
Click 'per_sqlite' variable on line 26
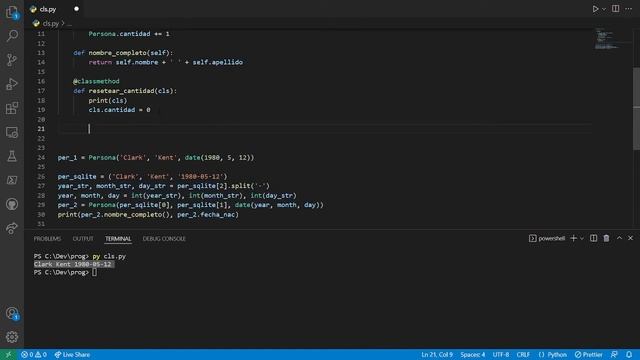(x=77, y=176)
